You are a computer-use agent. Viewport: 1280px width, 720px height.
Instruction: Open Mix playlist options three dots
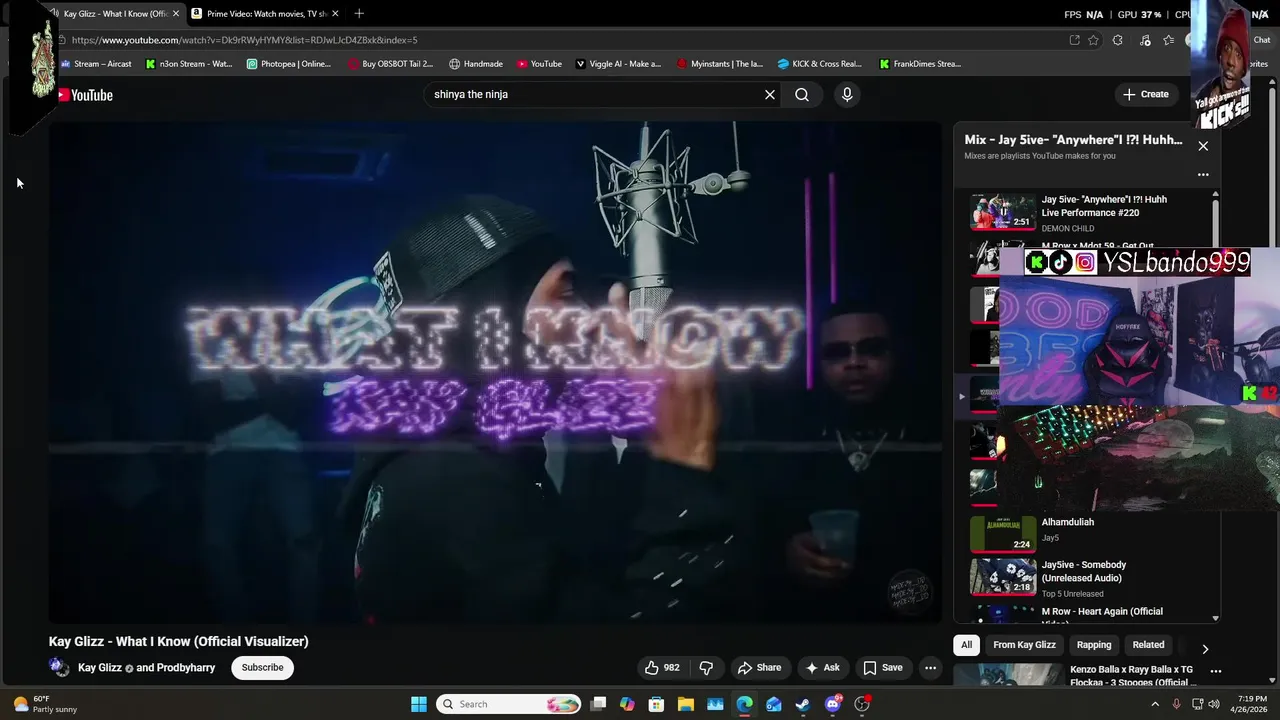[1203, 174]
